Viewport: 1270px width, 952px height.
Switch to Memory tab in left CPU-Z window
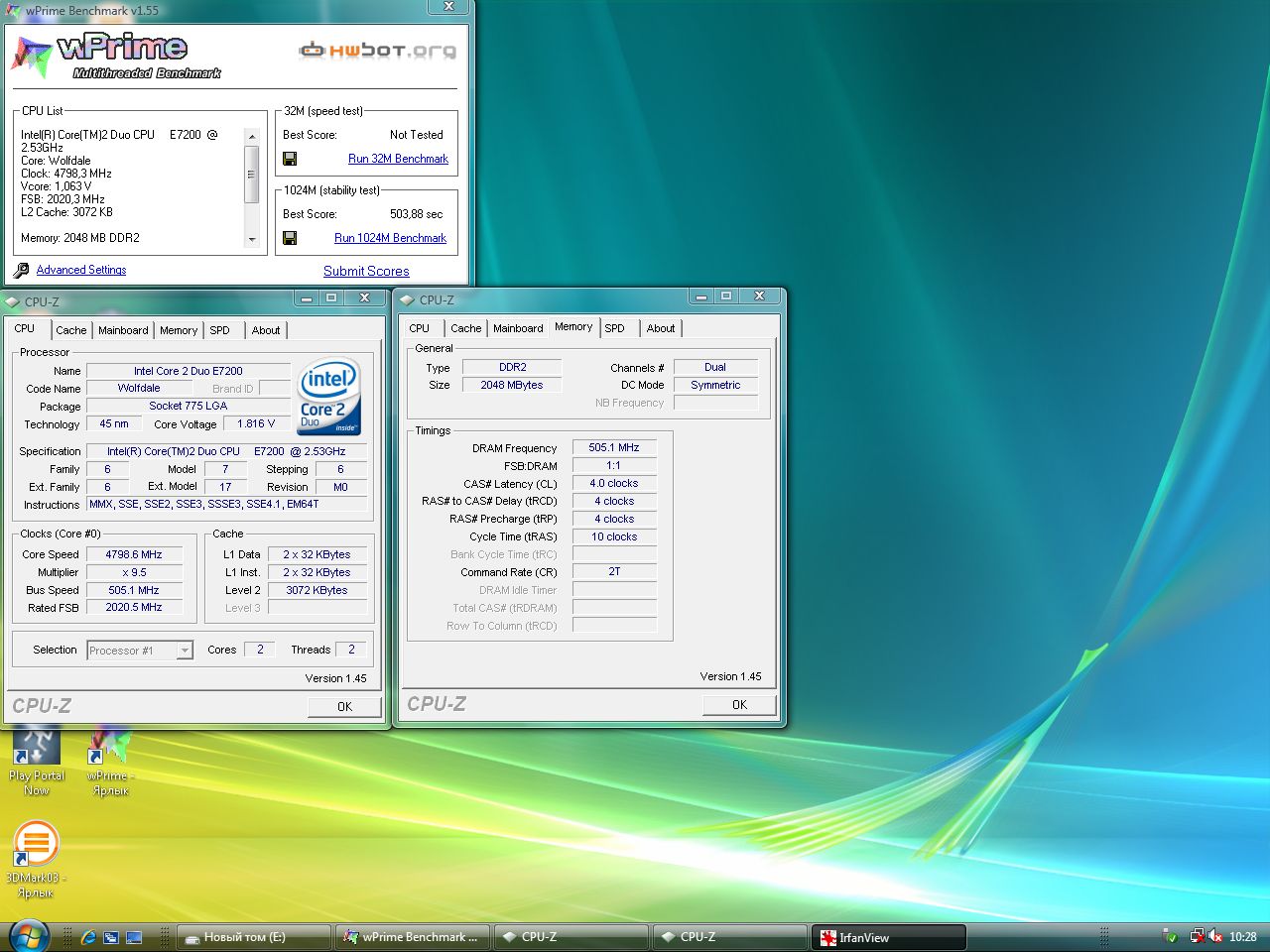pyautogui.click(x=179, y=330)
